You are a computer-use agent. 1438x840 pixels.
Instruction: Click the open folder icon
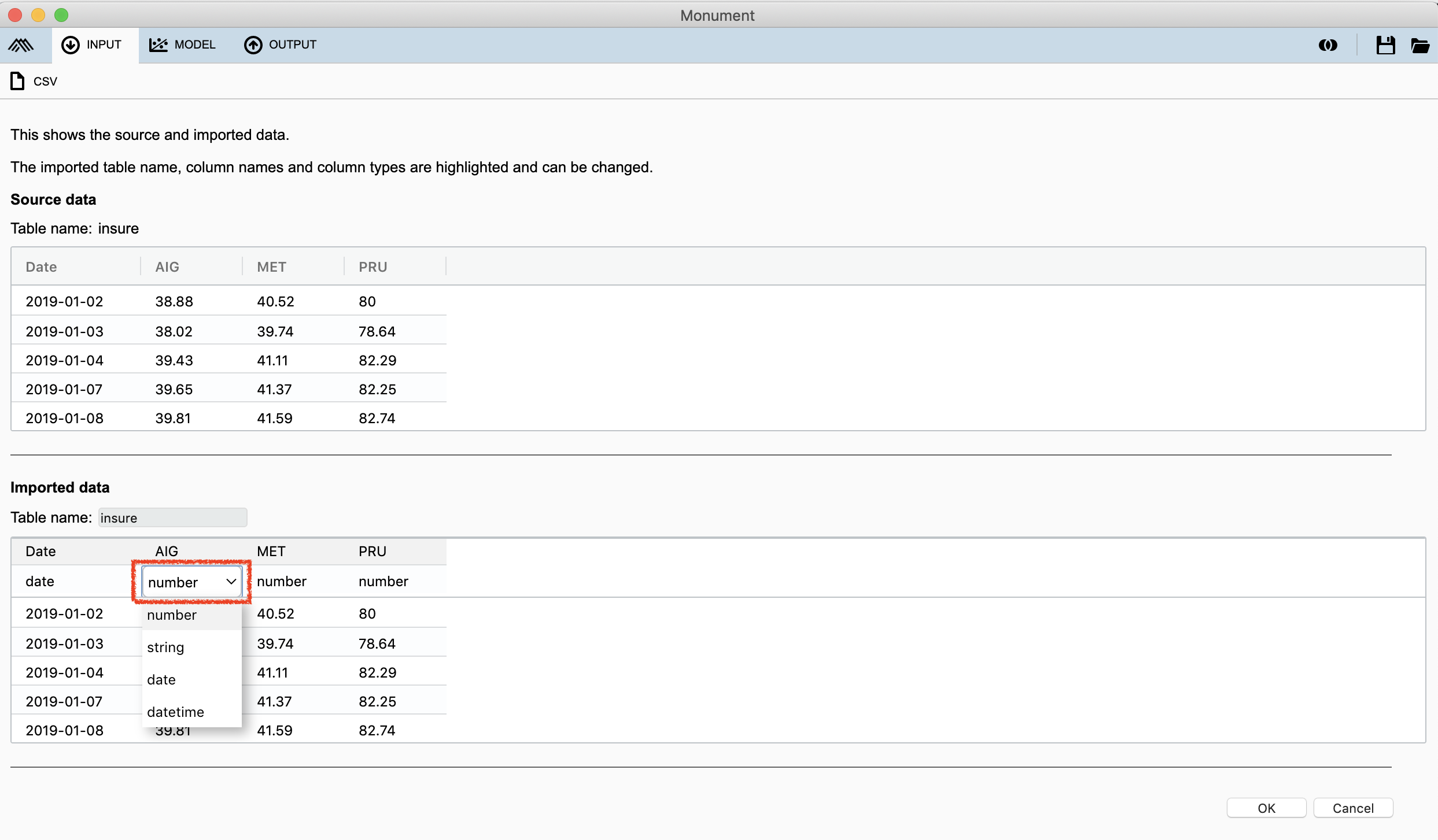pos(1420,45)
